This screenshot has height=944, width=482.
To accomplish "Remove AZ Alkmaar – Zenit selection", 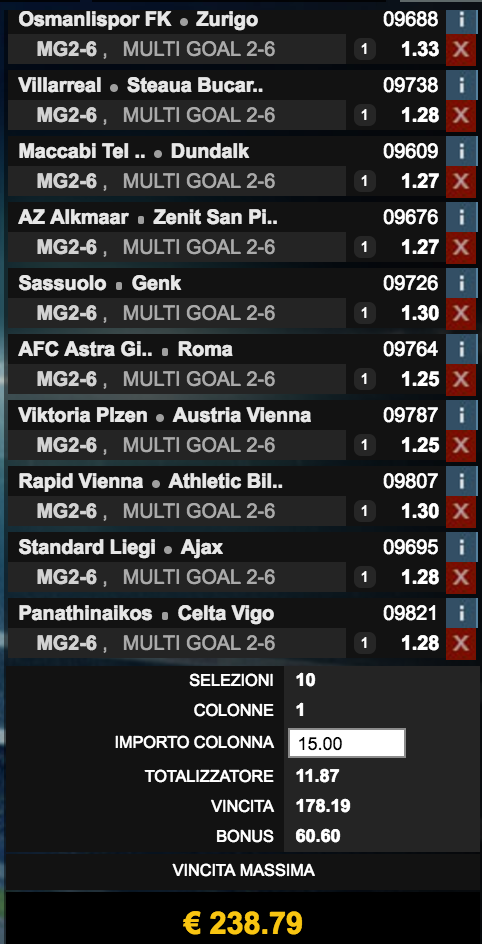I will pos(462,247).
